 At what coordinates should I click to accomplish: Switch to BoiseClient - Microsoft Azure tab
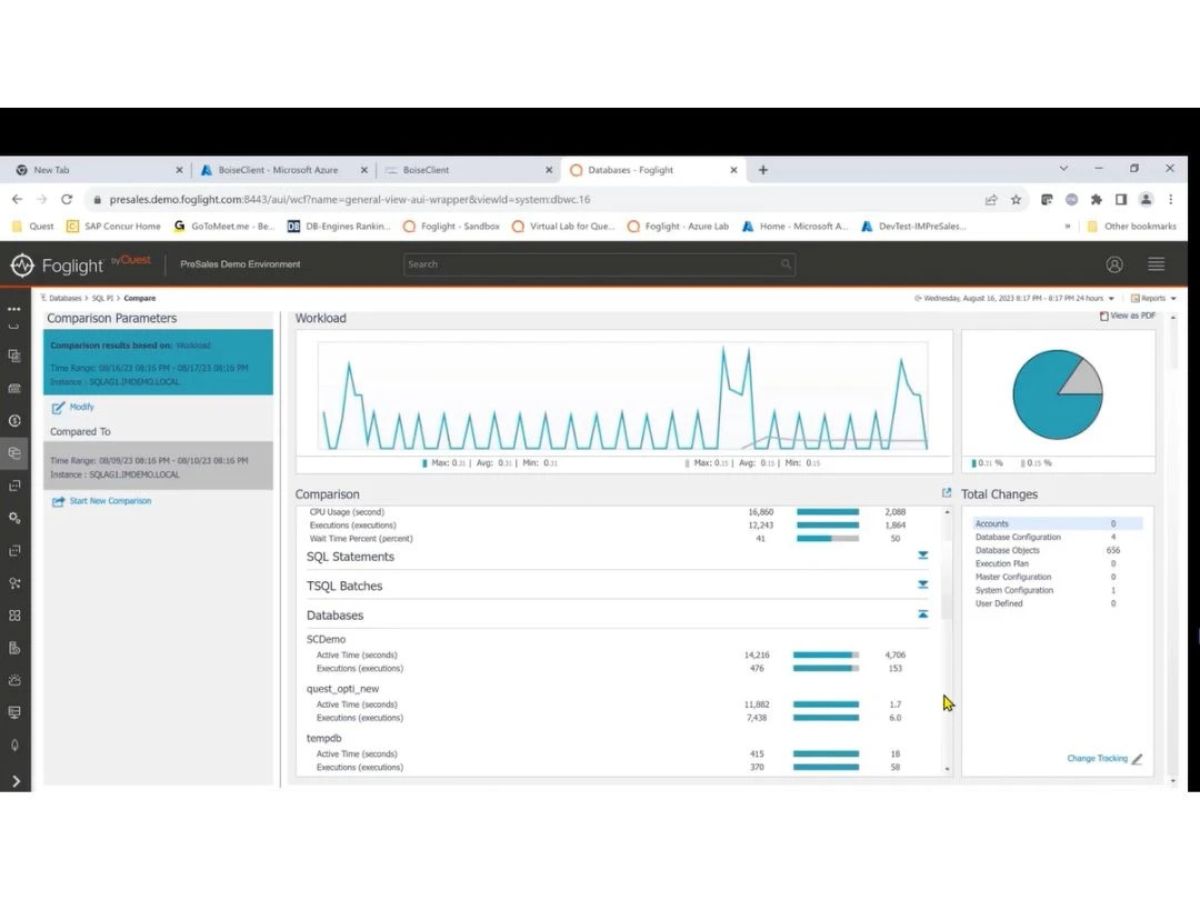click(279, 170)
